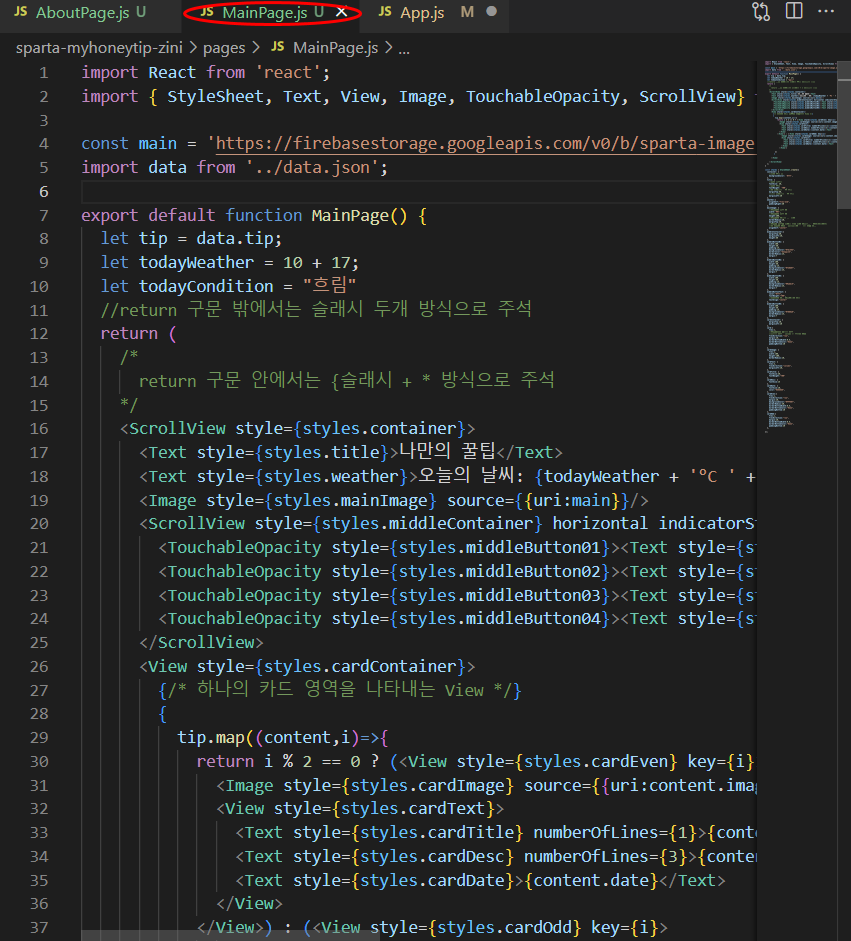Click 'MainPage' function name on line 7
Viewport: 851px width, 941px height.
coord(350,215)
